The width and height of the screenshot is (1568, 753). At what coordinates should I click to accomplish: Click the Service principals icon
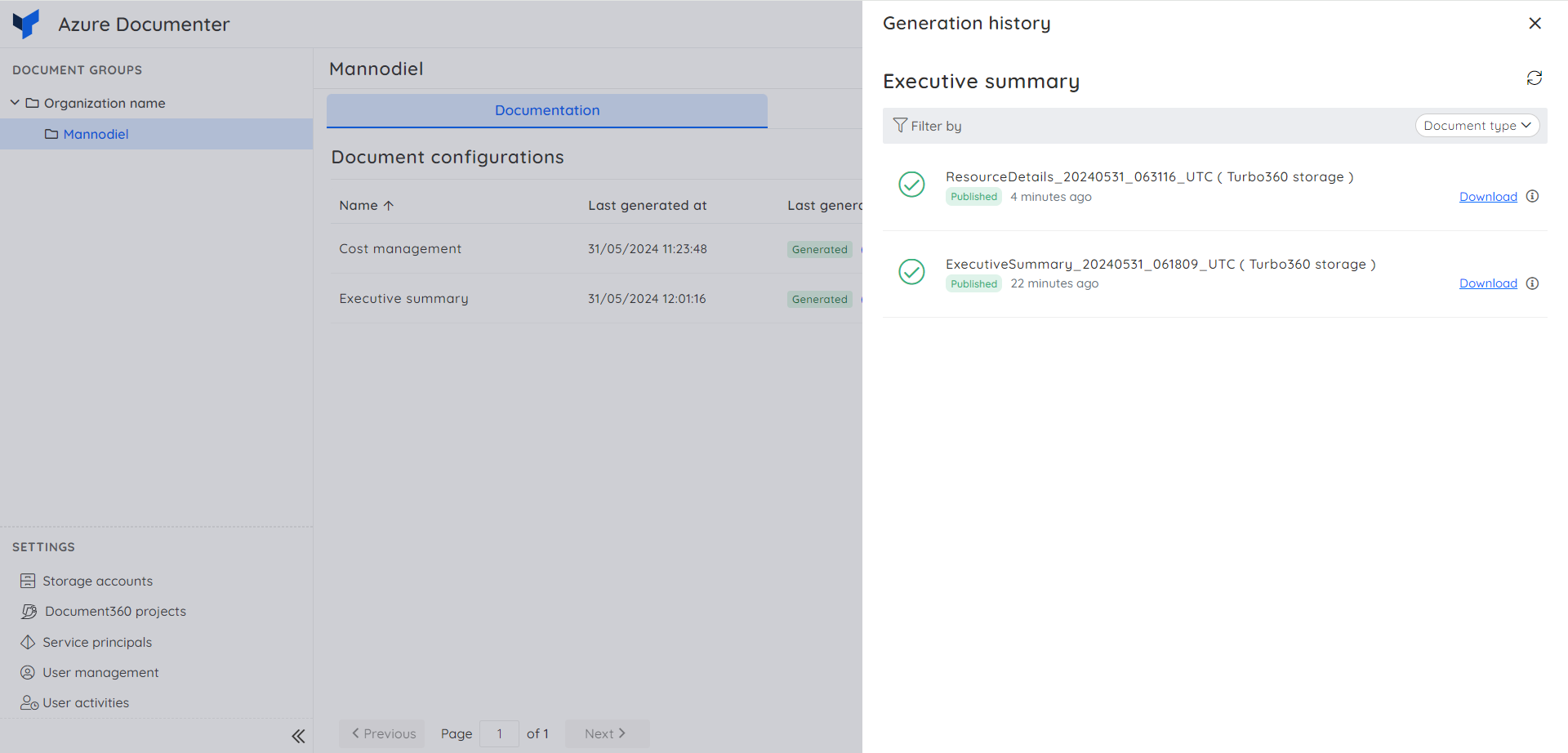click(28, 642)
